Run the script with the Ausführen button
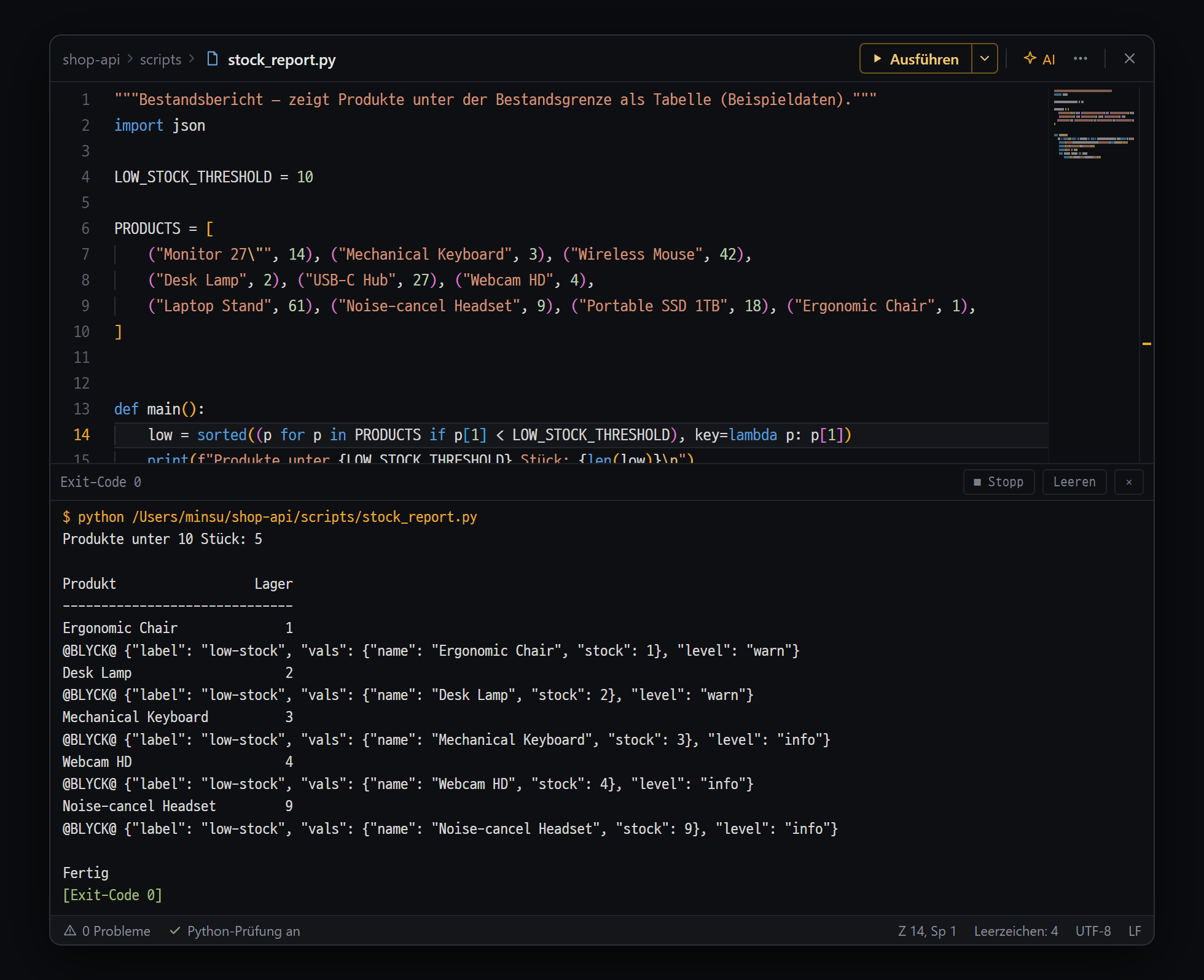 pos(916,59)
